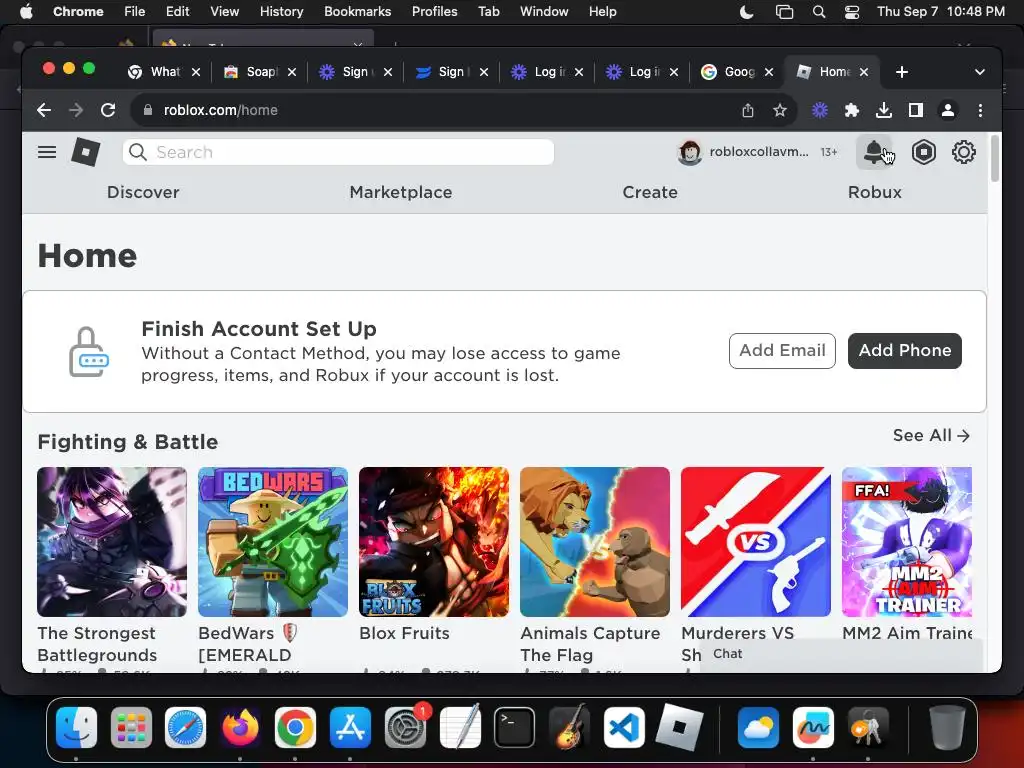Open System Settings from the Dock

pyautogui.click(x=405, y=727)
